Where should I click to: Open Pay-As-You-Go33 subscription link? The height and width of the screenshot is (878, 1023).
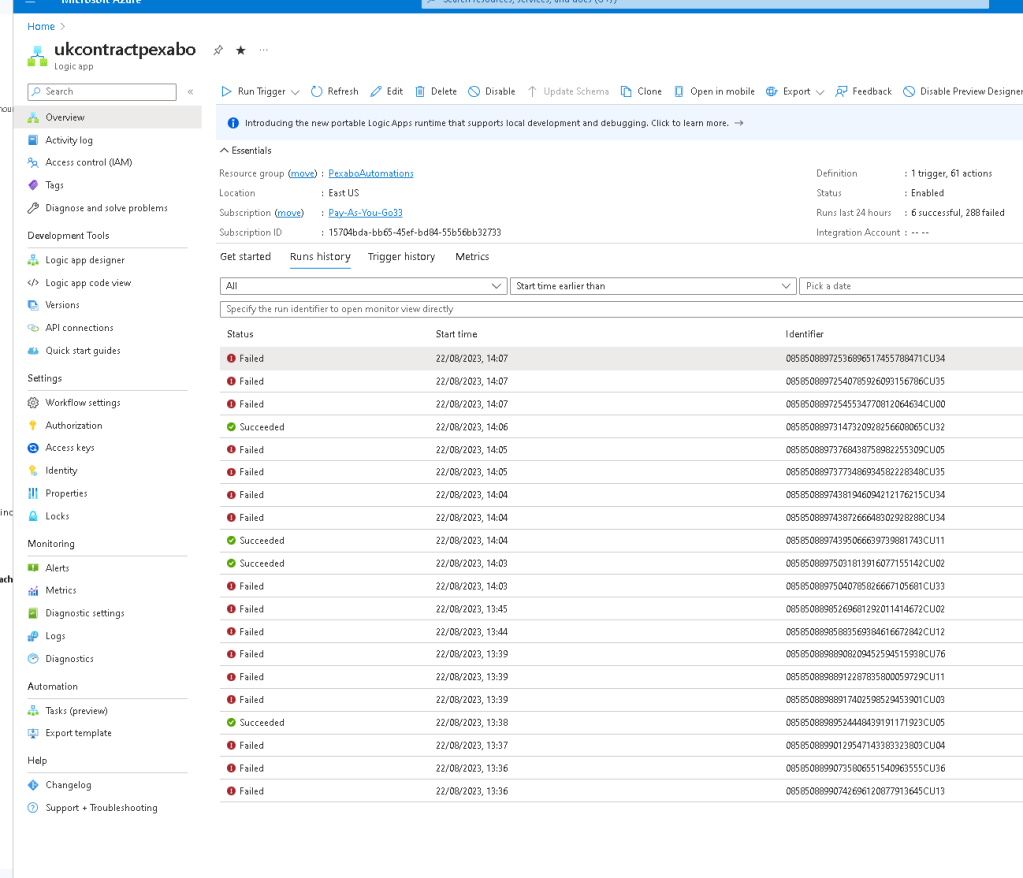click(365, 213)
